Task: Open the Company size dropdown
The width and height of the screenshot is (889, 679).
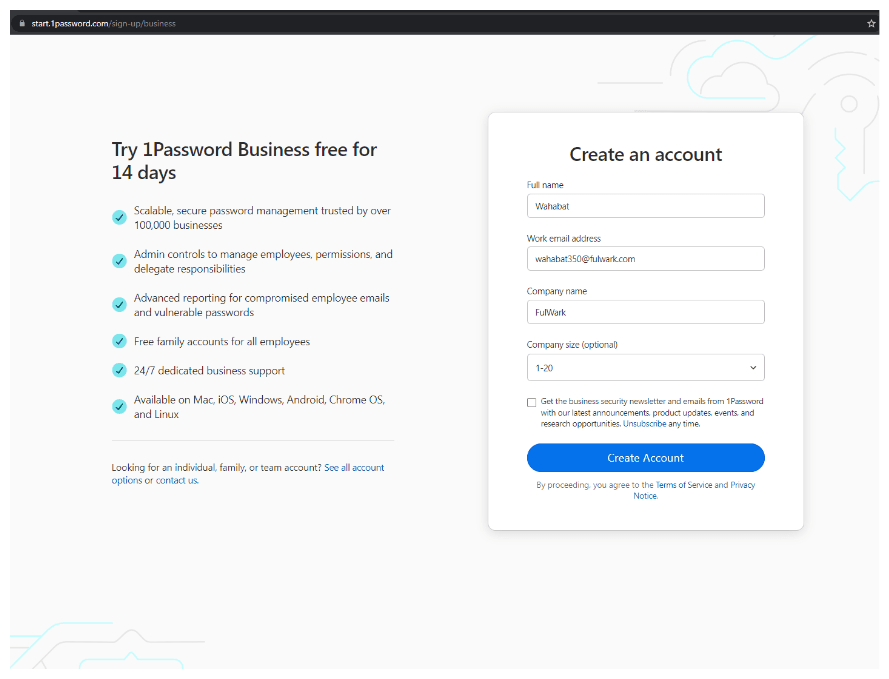Action: point(645,367)
